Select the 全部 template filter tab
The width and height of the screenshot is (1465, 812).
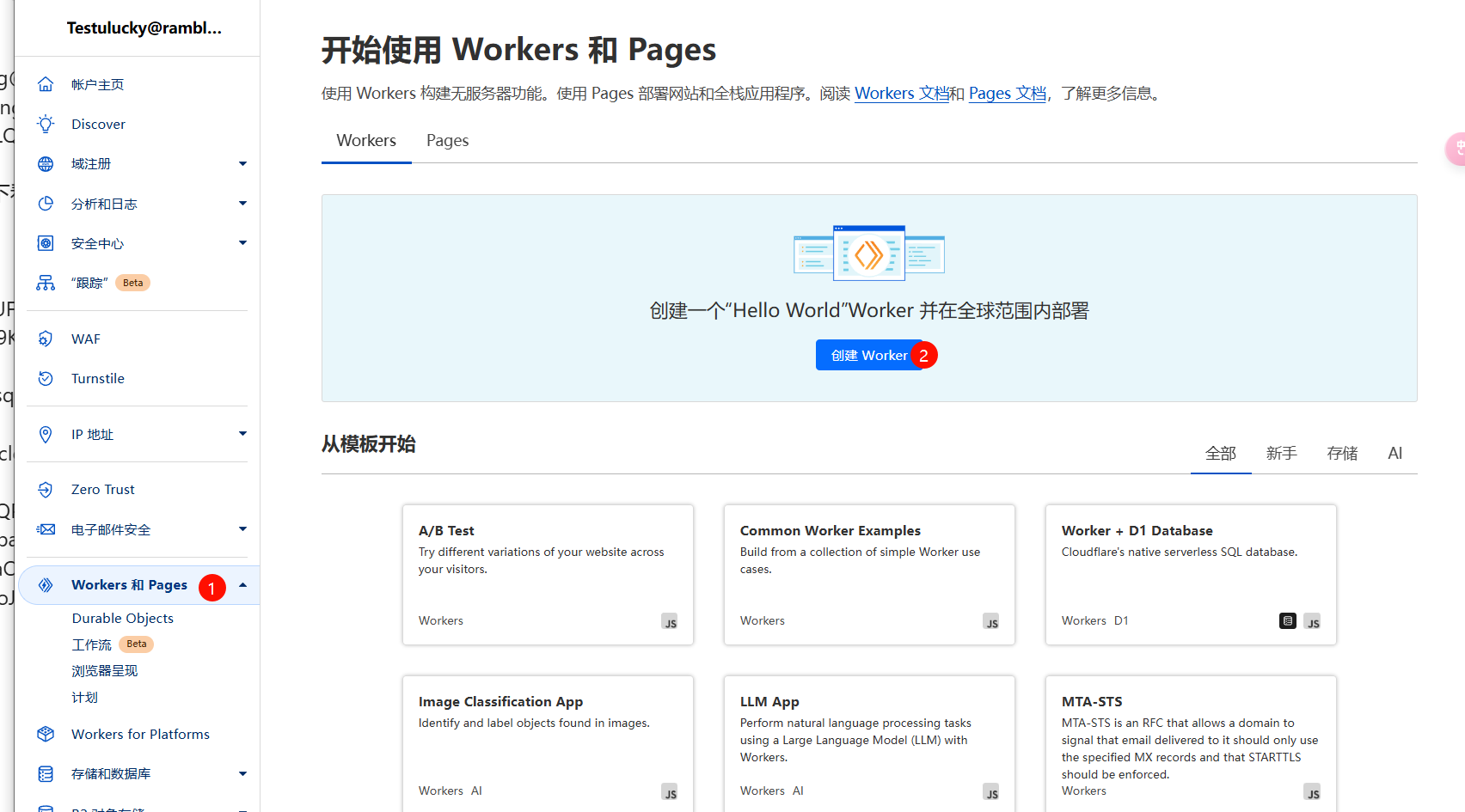(1221, 454)
